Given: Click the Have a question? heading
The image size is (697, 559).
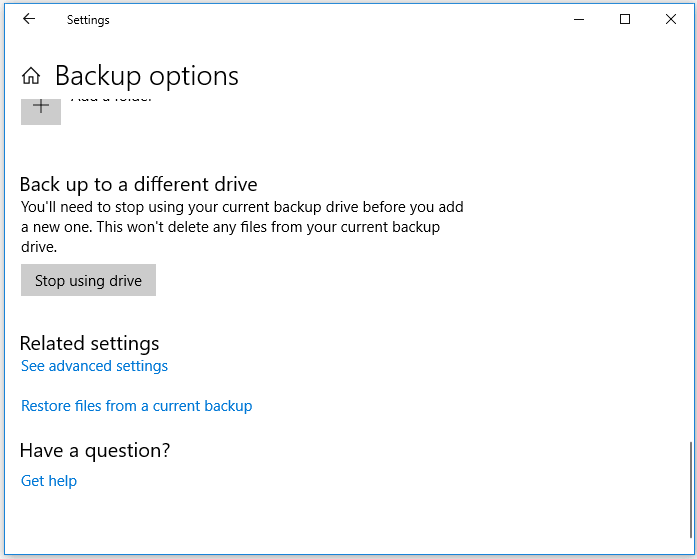Looking at the screenshot, I should coord(95,451).
